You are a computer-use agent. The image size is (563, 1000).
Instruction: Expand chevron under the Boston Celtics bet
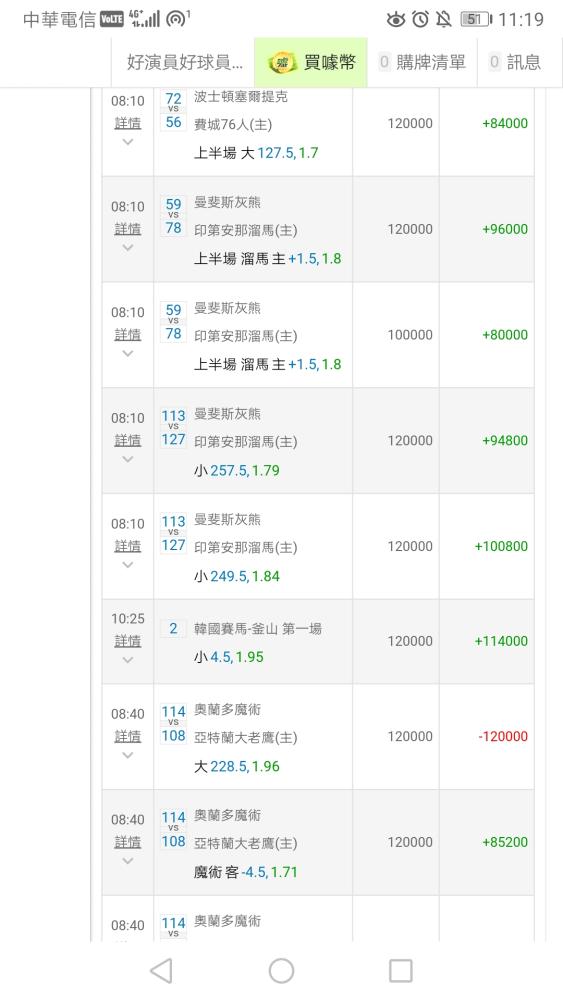pos(128,142)
